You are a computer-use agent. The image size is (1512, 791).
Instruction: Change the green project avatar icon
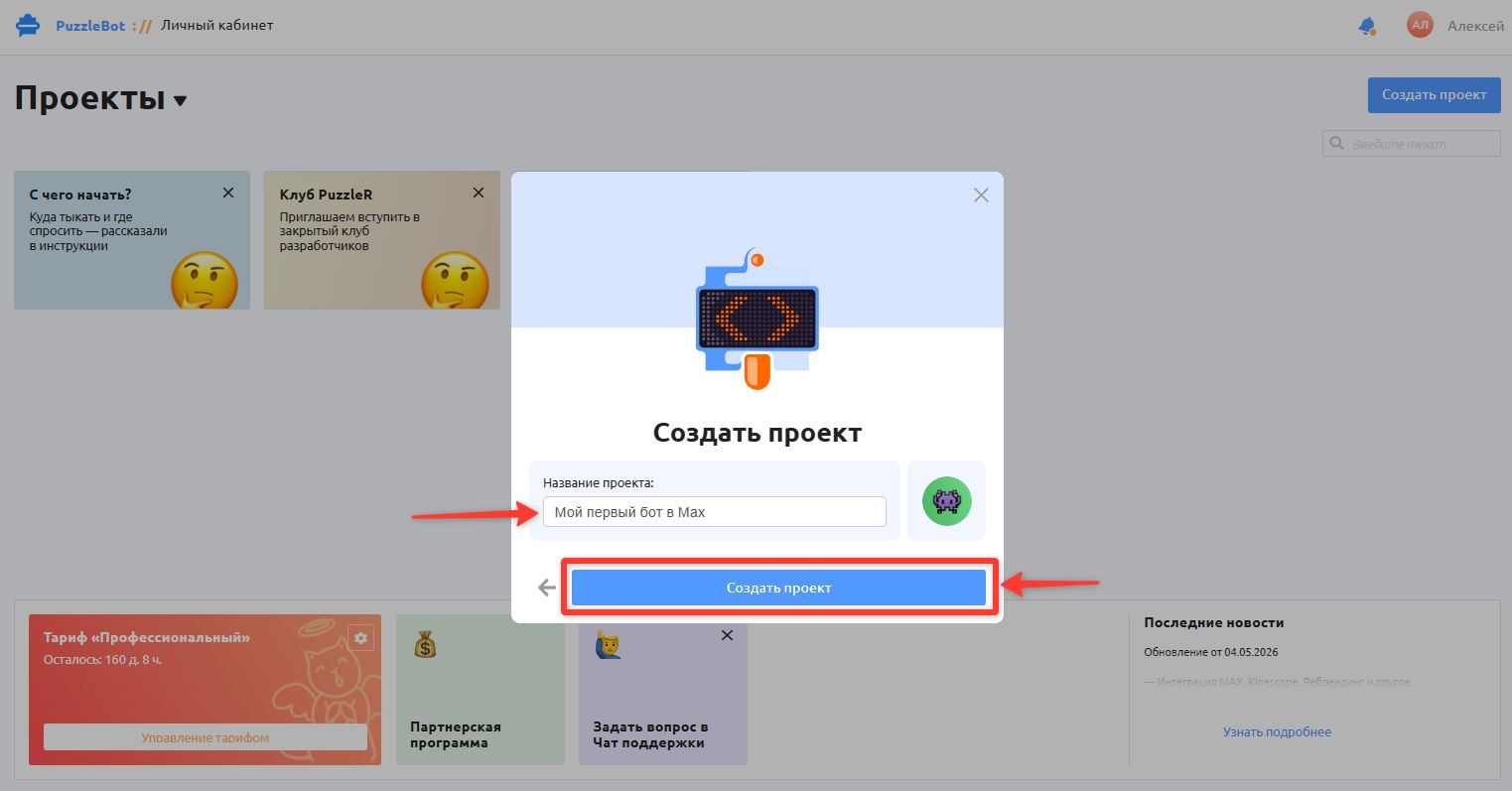(x=946, y=501)
